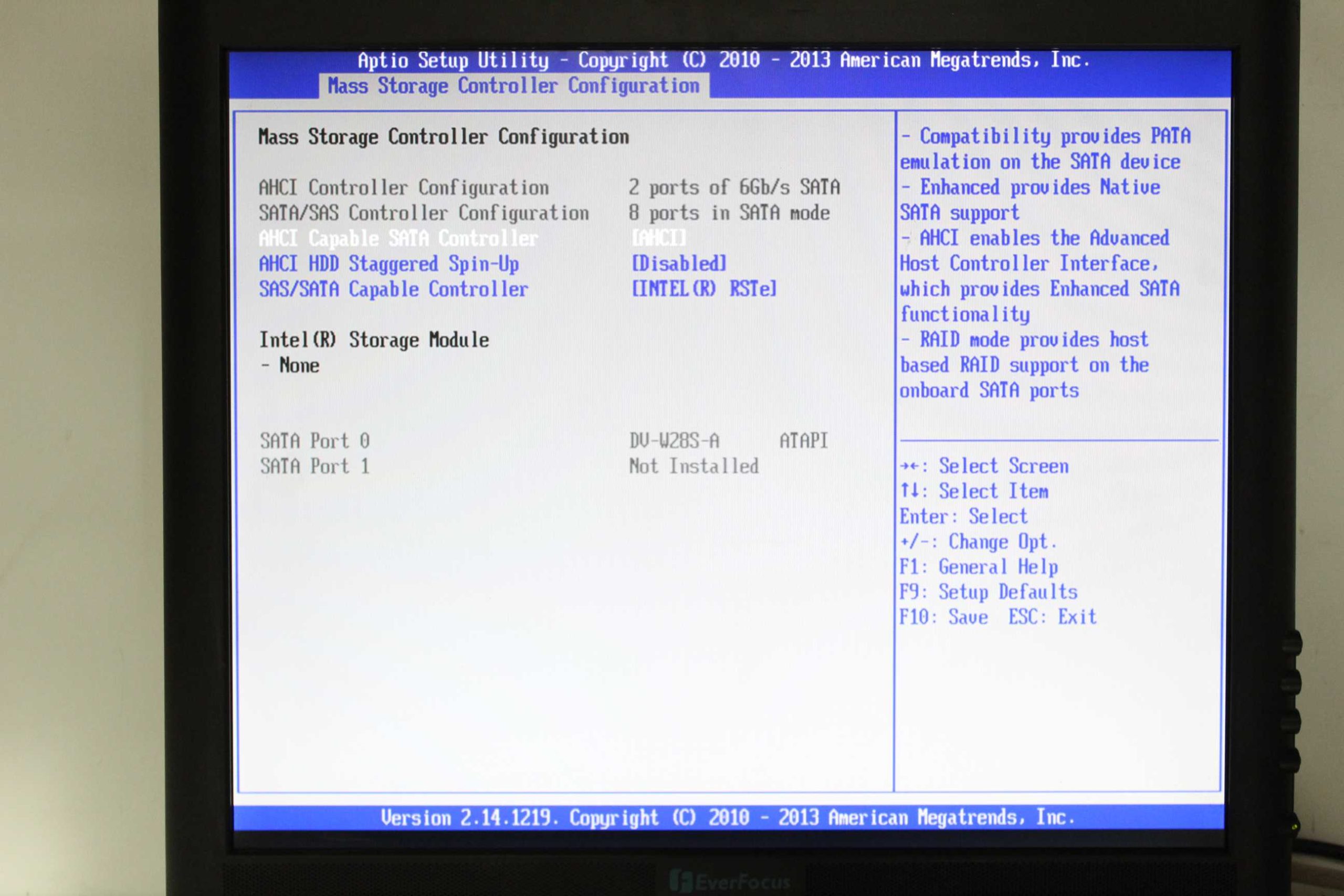The height and width of the screenshot is (896, 1344).
Task: Click the 'AHCI enables the Advanced' help line
Action: [1035, 238]
